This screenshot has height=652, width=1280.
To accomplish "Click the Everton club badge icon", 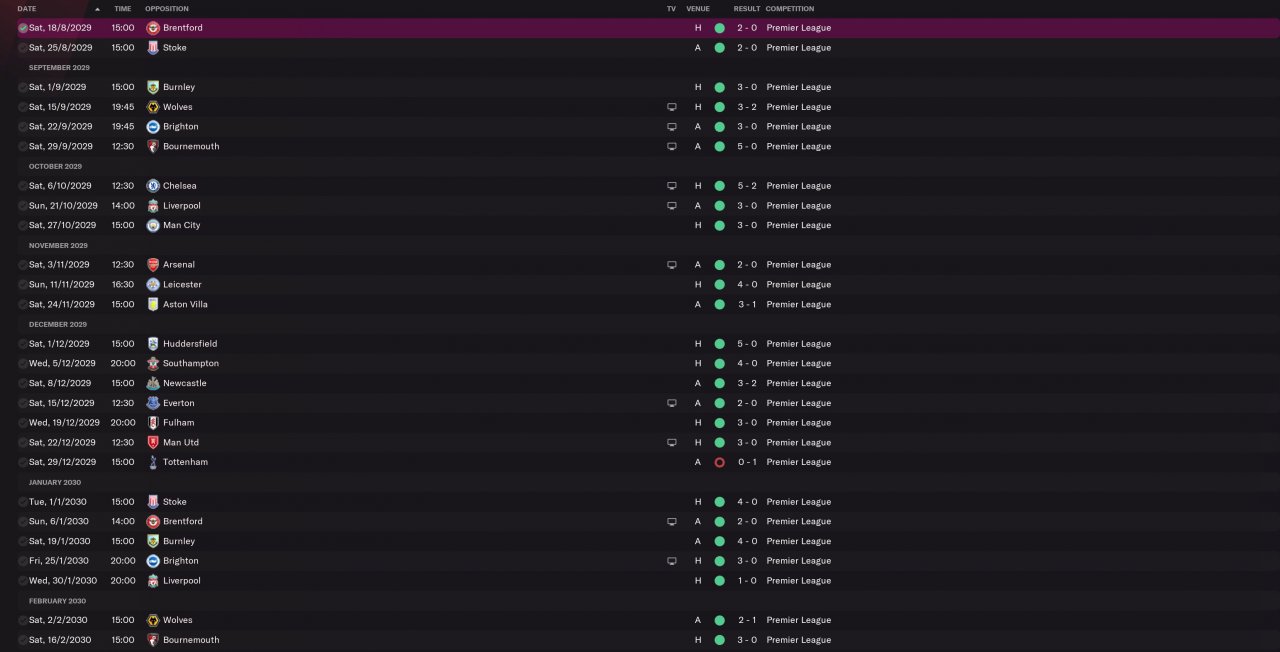I will [x=153, y=403].
